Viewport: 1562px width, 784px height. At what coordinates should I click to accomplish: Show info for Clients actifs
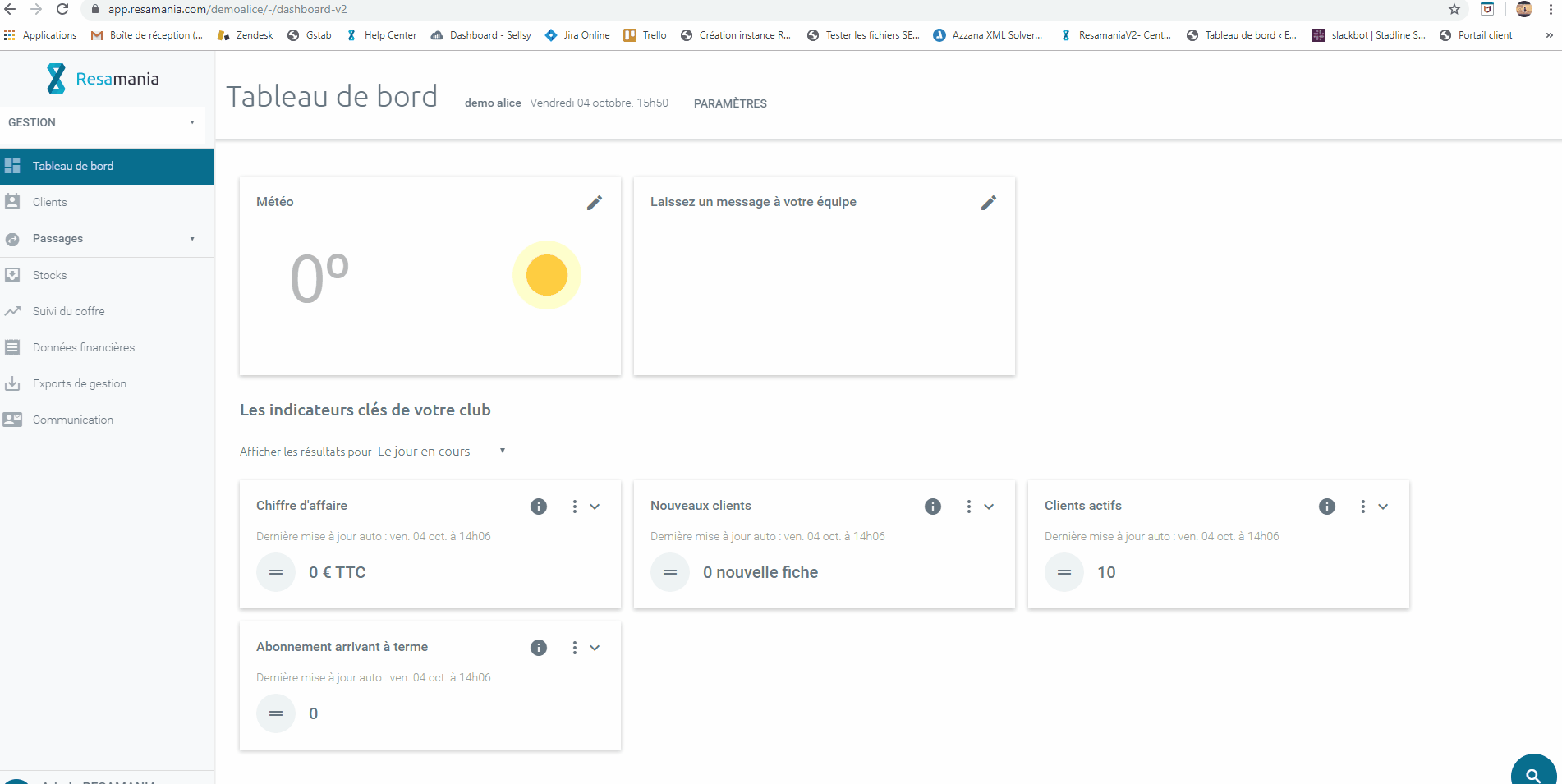point(1327,507)
